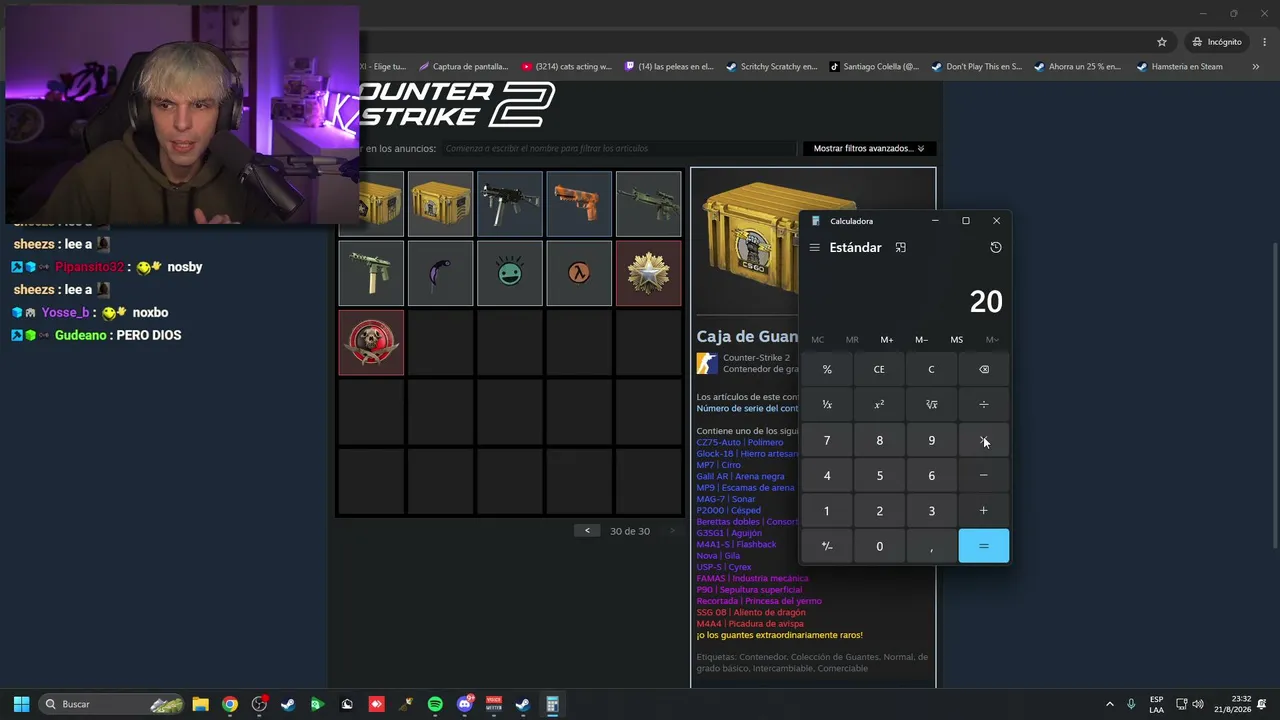Click the M− memory subtract button
1280x720 pixels.
(922, 340)
